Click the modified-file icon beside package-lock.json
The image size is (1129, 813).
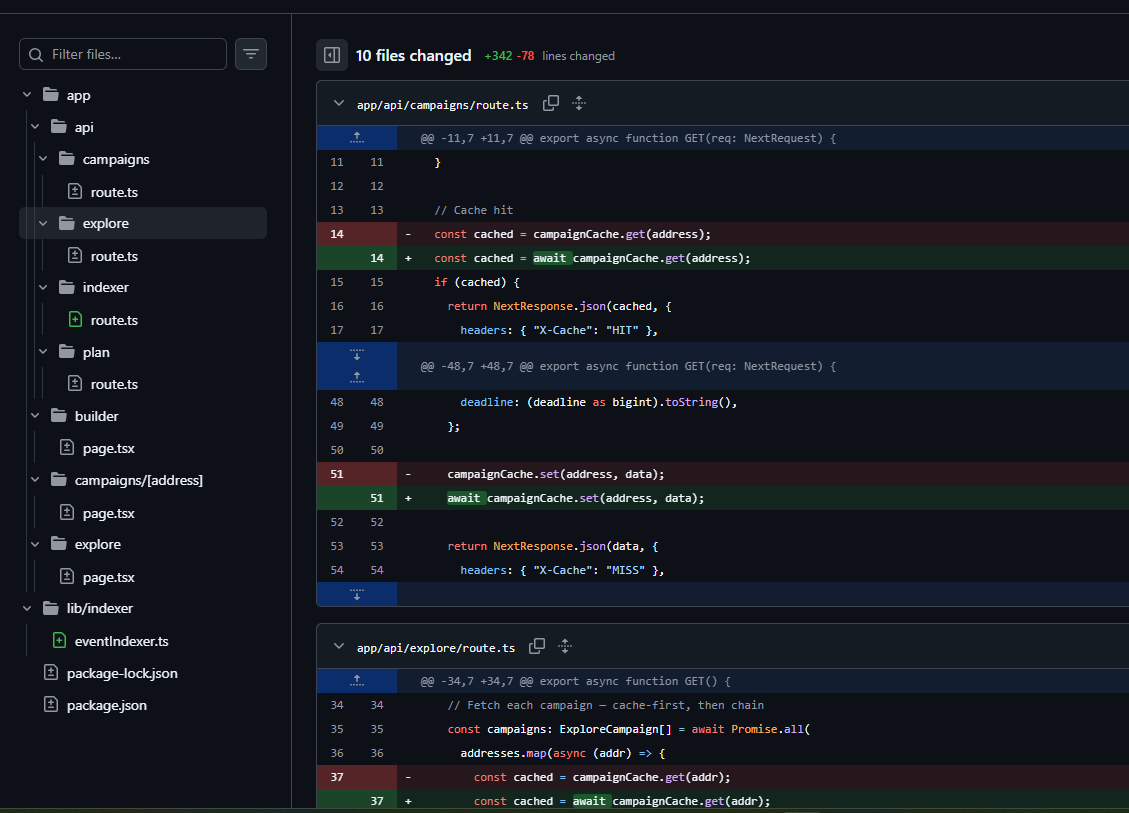pos(50,673)
